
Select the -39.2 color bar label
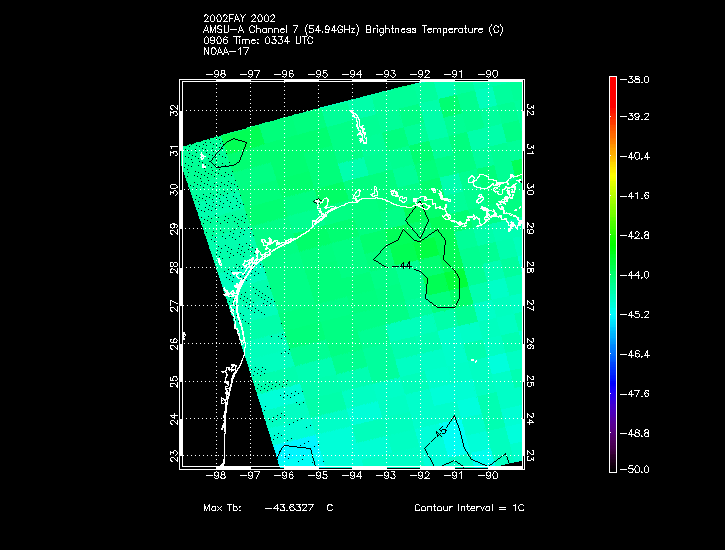634,116
